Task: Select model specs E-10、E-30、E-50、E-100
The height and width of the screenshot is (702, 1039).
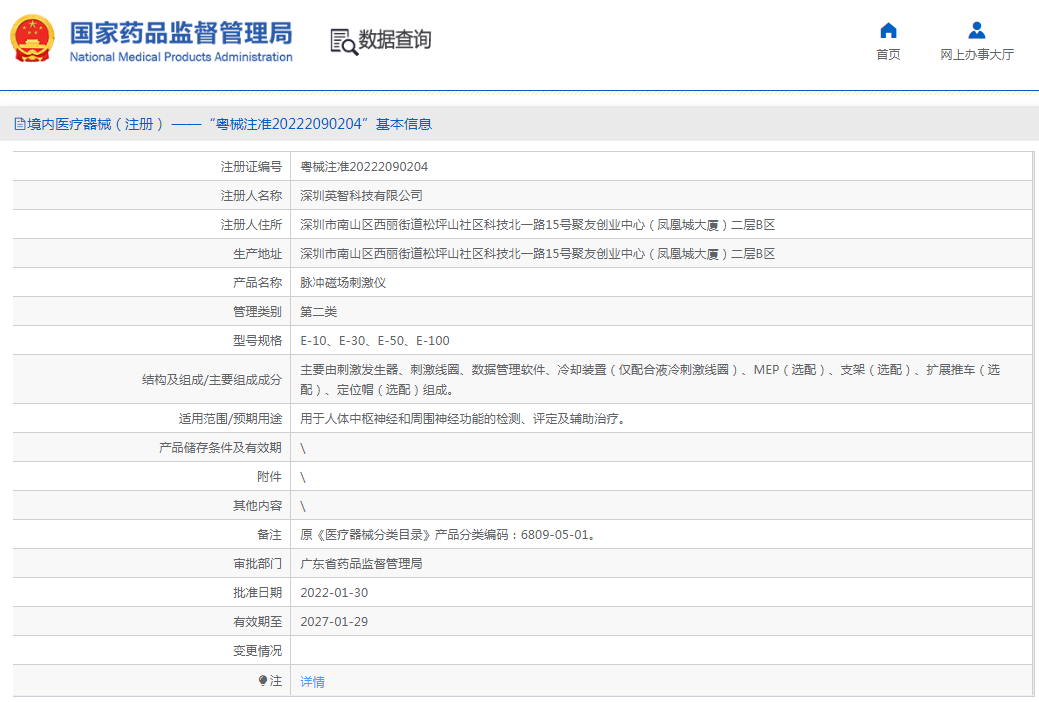Action: 374,341
